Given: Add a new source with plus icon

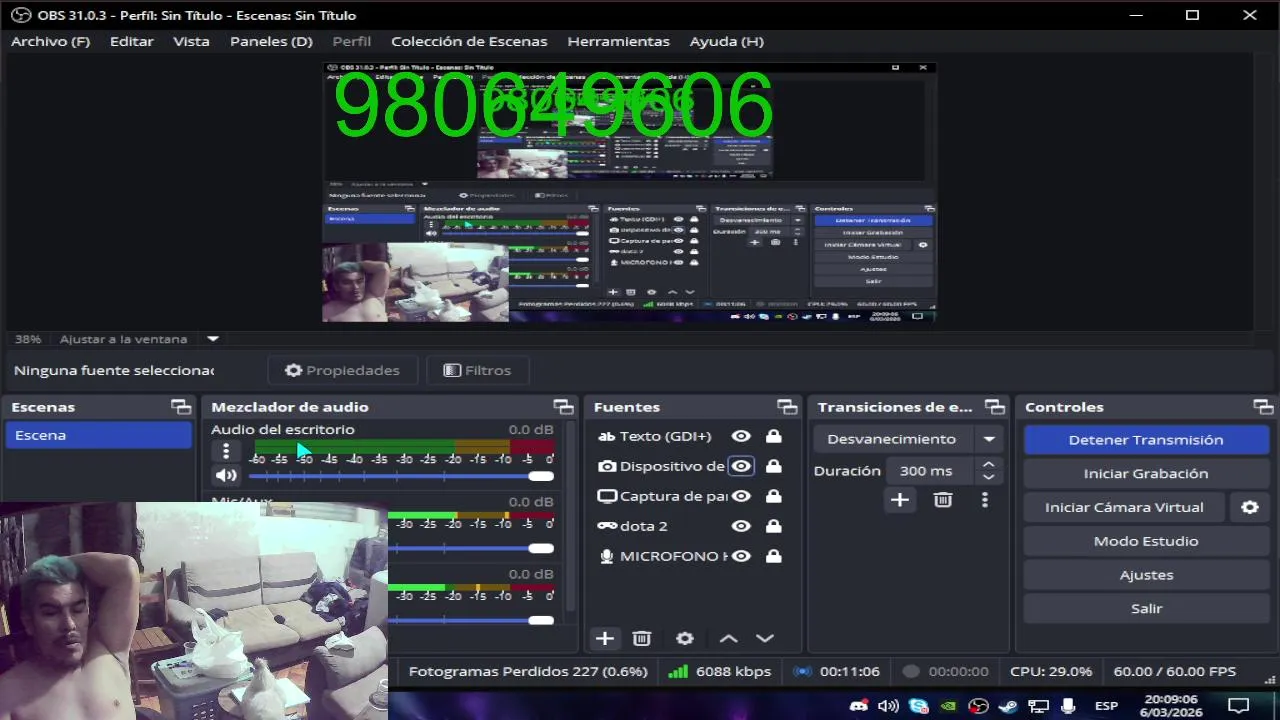Looking at the screenshot, I should [605, 638].
